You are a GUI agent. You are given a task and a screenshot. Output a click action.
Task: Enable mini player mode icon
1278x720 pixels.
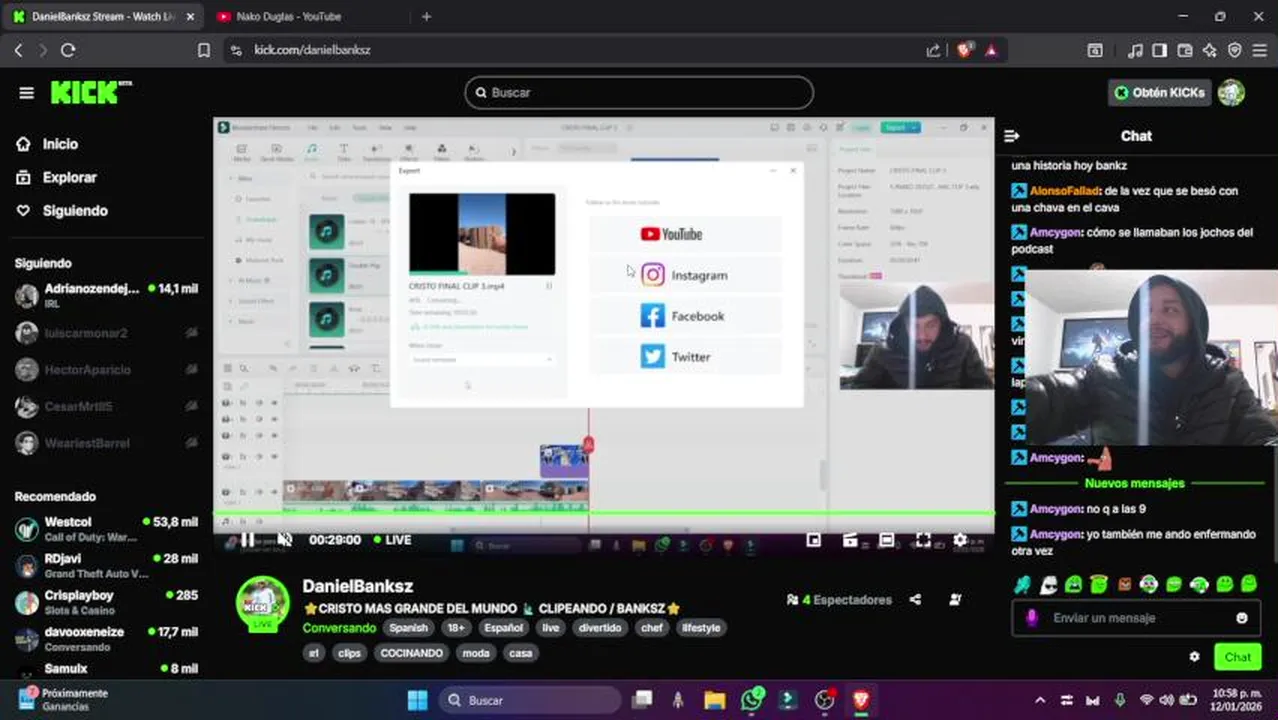(814, 540)
